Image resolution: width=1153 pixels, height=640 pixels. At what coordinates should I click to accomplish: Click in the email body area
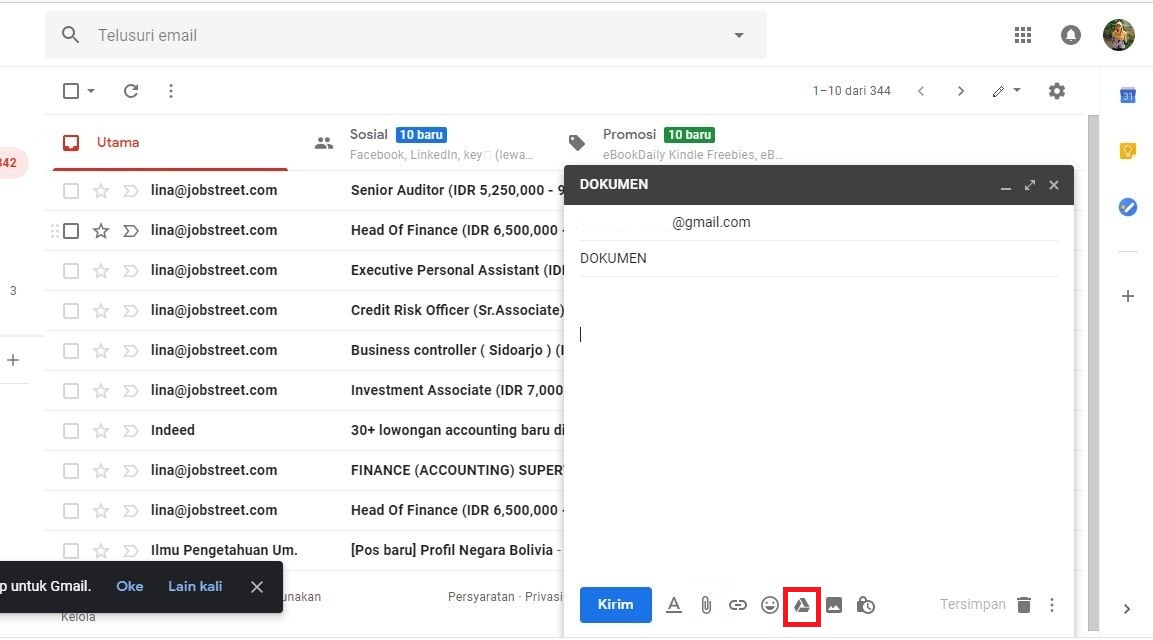click(x=818, y=430)
